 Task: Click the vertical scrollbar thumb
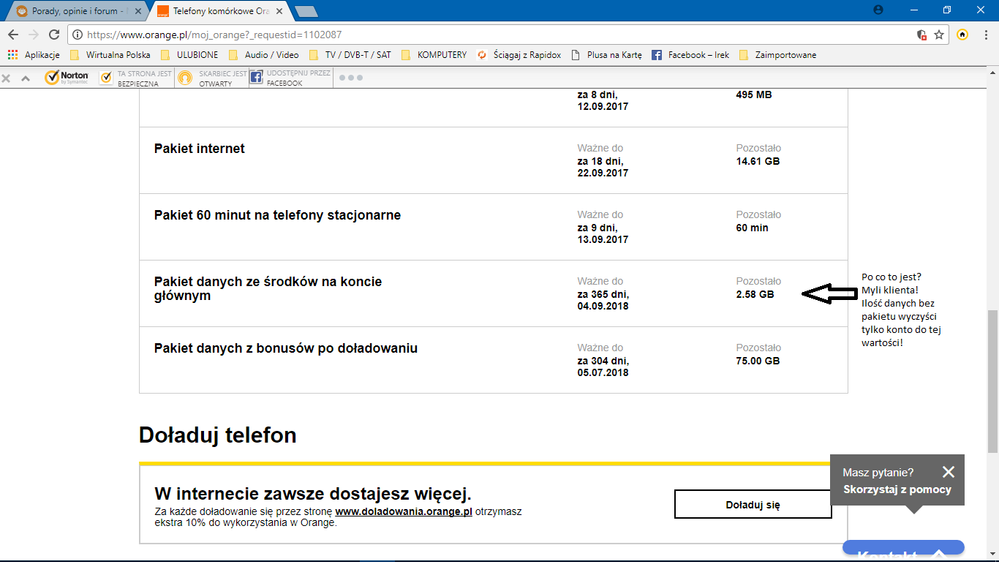[x=993, y=381]
